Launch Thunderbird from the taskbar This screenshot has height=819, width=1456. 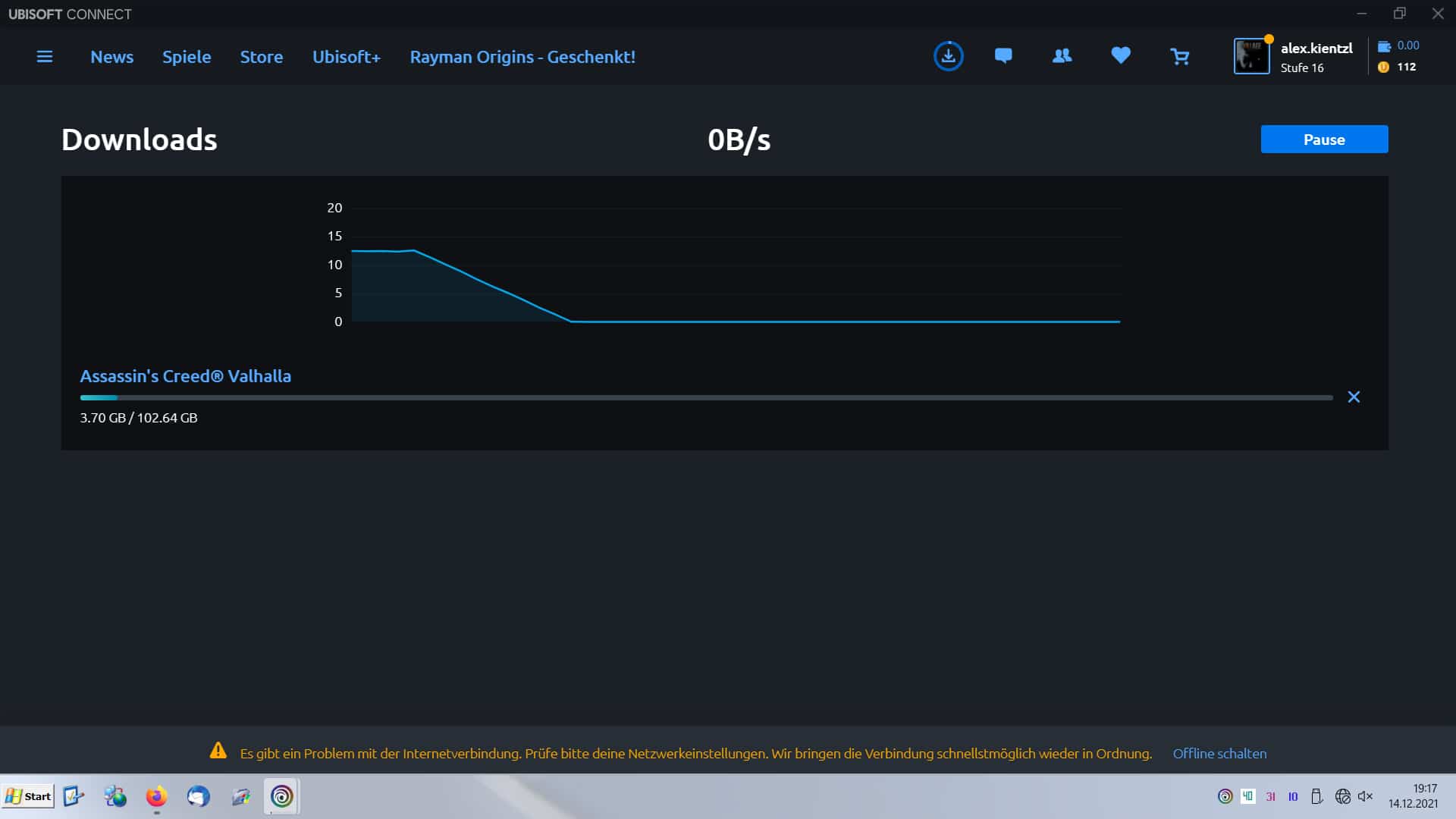click(x=199, y=796)
